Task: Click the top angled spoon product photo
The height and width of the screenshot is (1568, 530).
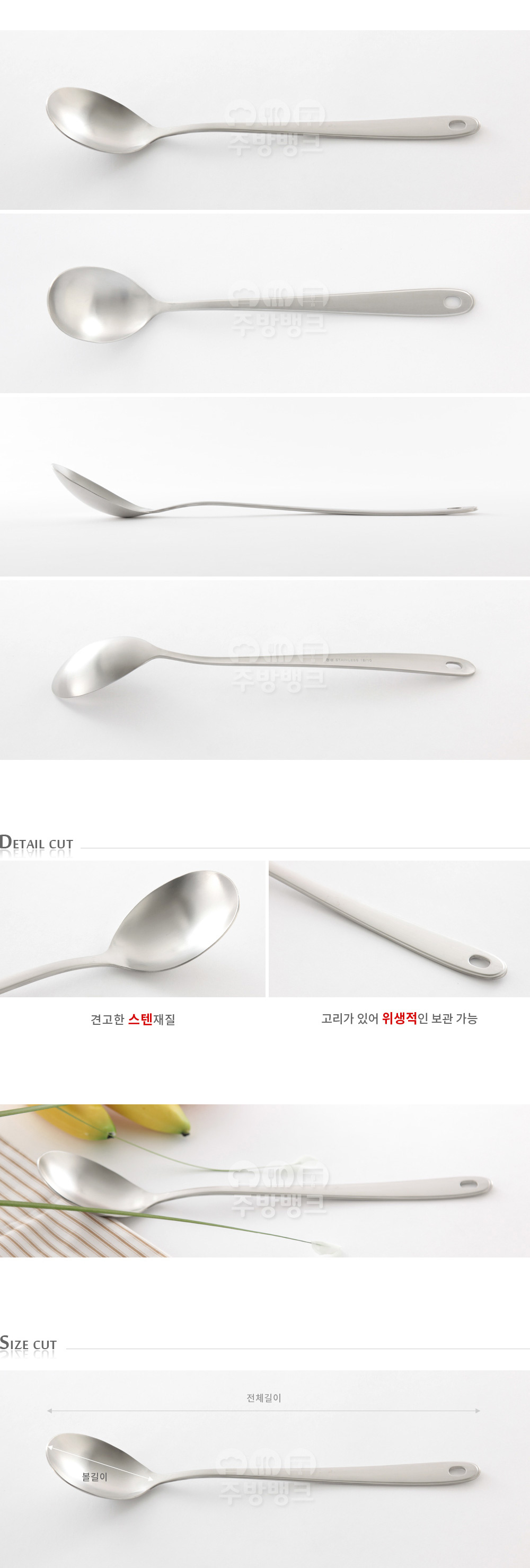Action: pyautogui.click(x=264, y=120)
